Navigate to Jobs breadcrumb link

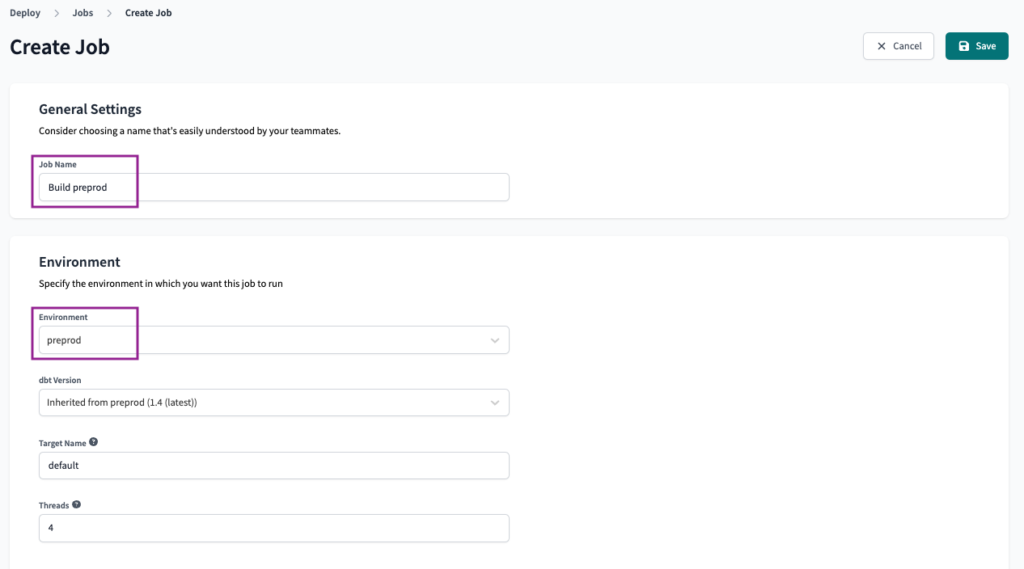point(82,13)
